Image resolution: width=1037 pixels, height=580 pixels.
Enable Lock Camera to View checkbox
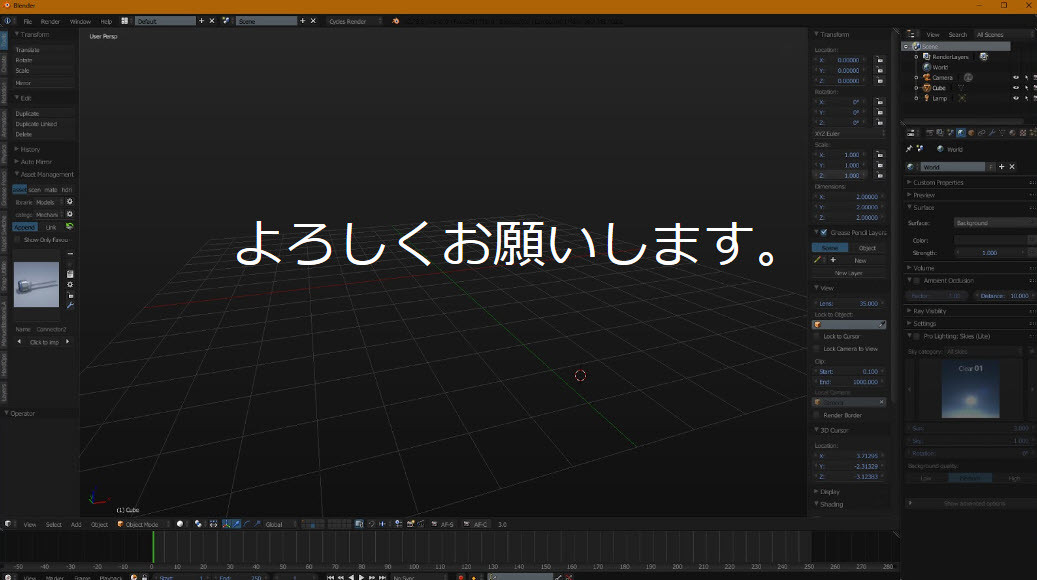click(x=817, y=349)
